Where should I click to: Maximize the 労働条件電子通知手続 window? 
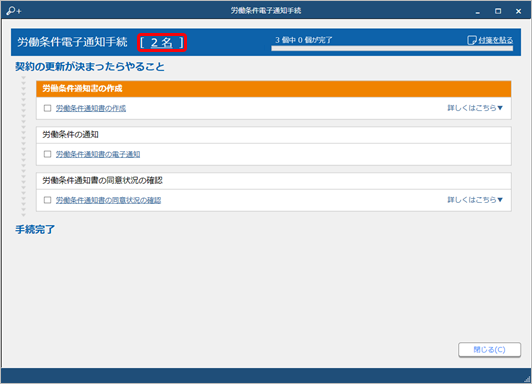(x=498, y=11)
